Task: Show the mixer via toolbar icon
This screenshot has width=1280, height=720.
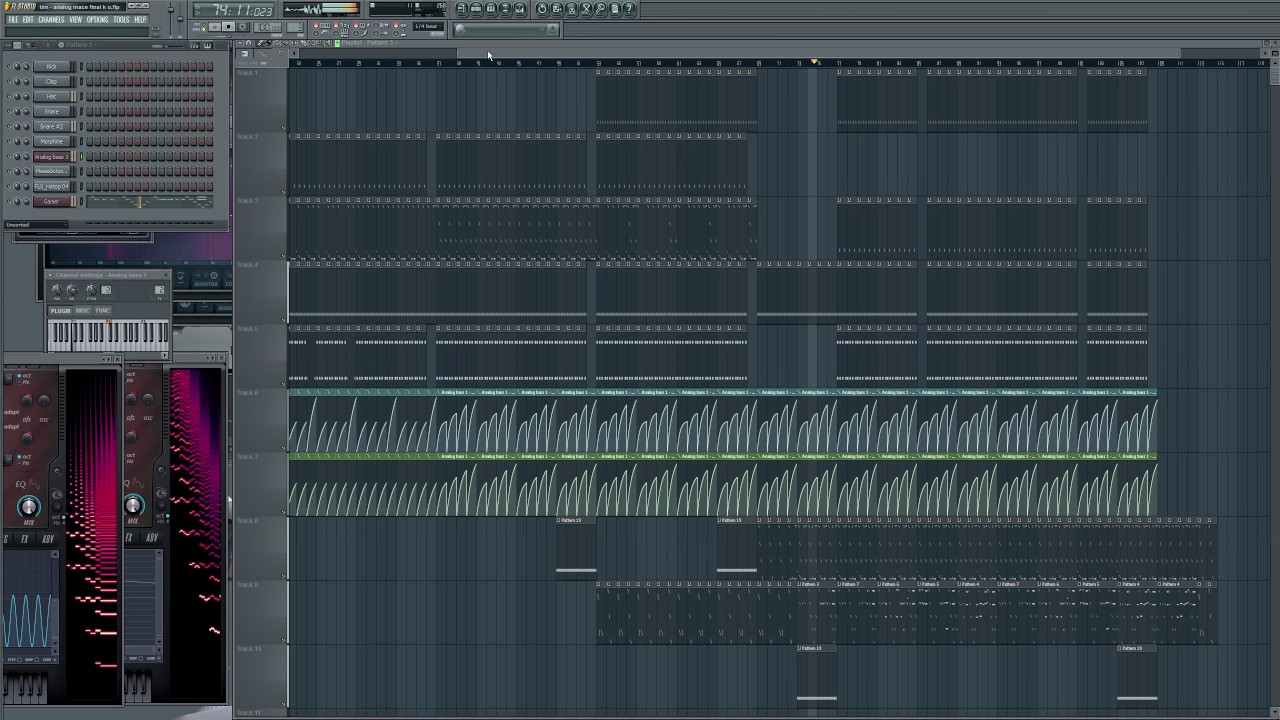Action: 520,9
